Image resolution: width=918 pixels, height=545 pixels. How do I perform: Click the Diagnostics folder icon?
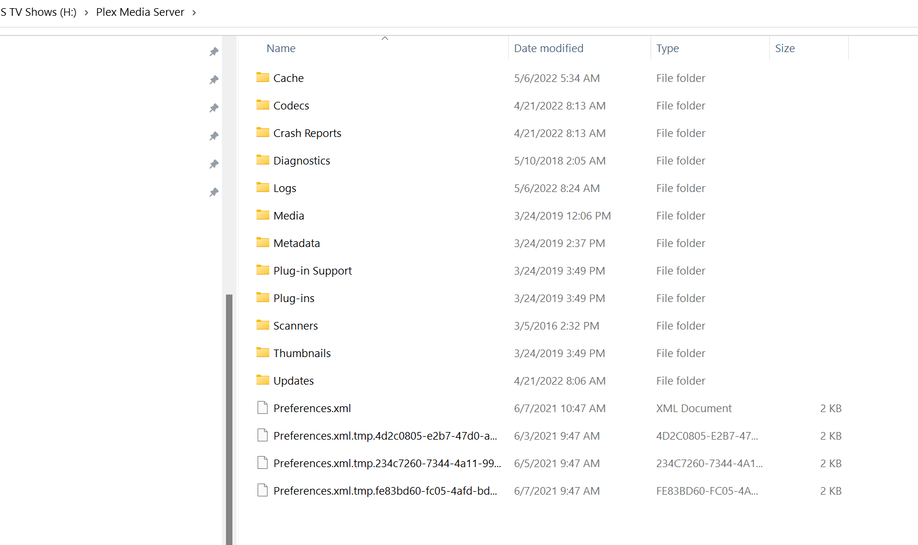point(263,160)
